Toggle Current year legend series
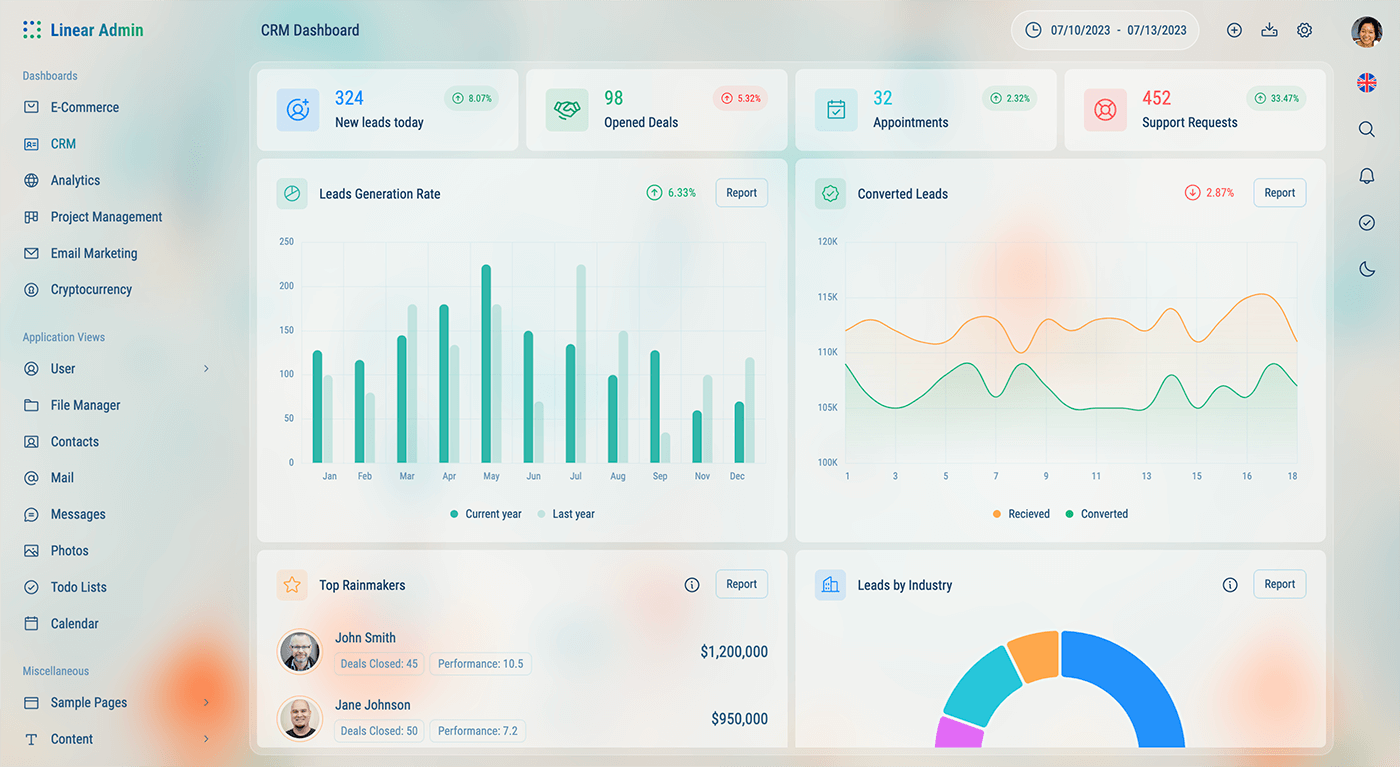 point(486,514)
